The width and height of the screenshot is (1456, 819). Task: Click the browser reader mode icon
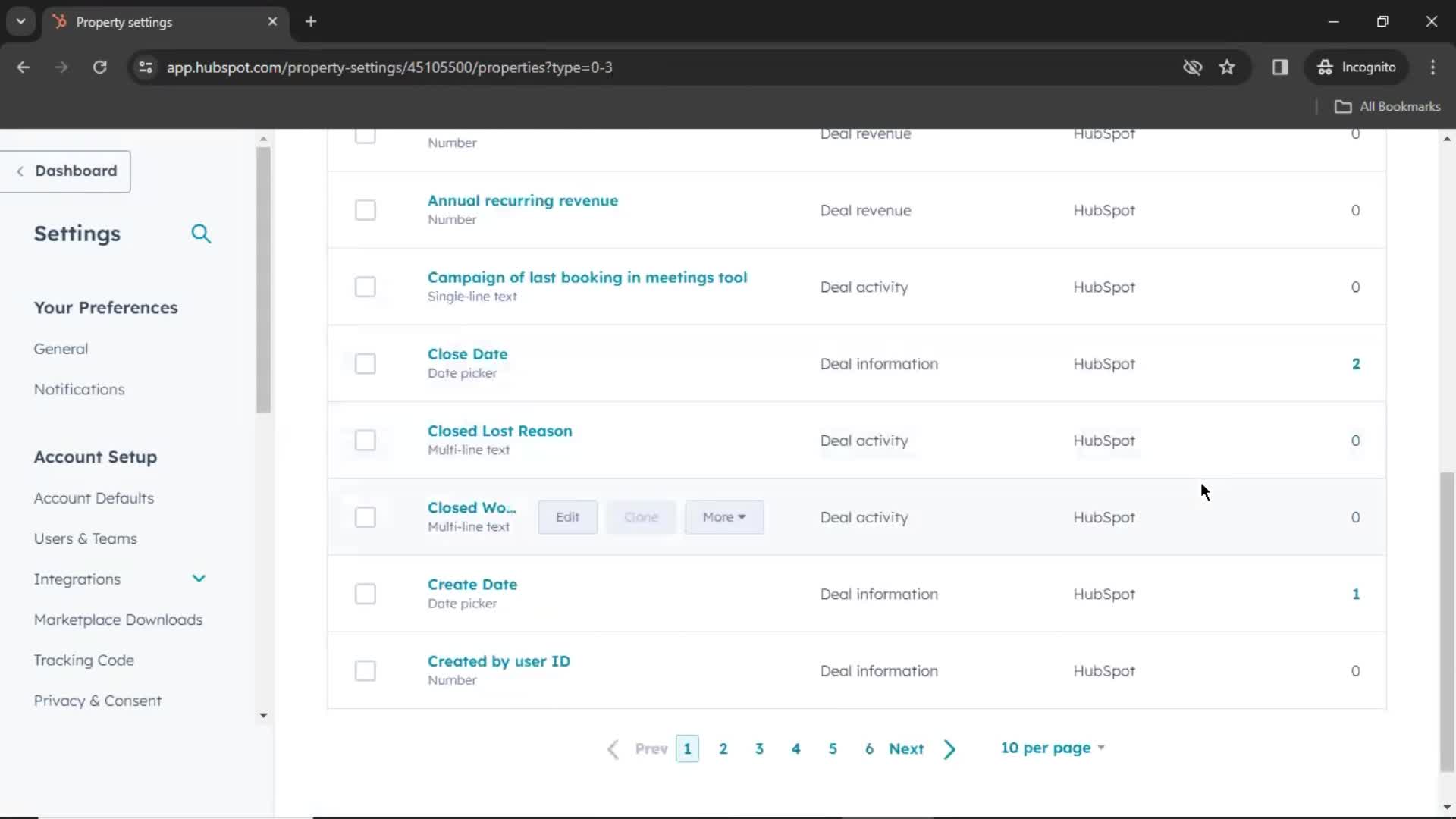tap(1281, 67)
